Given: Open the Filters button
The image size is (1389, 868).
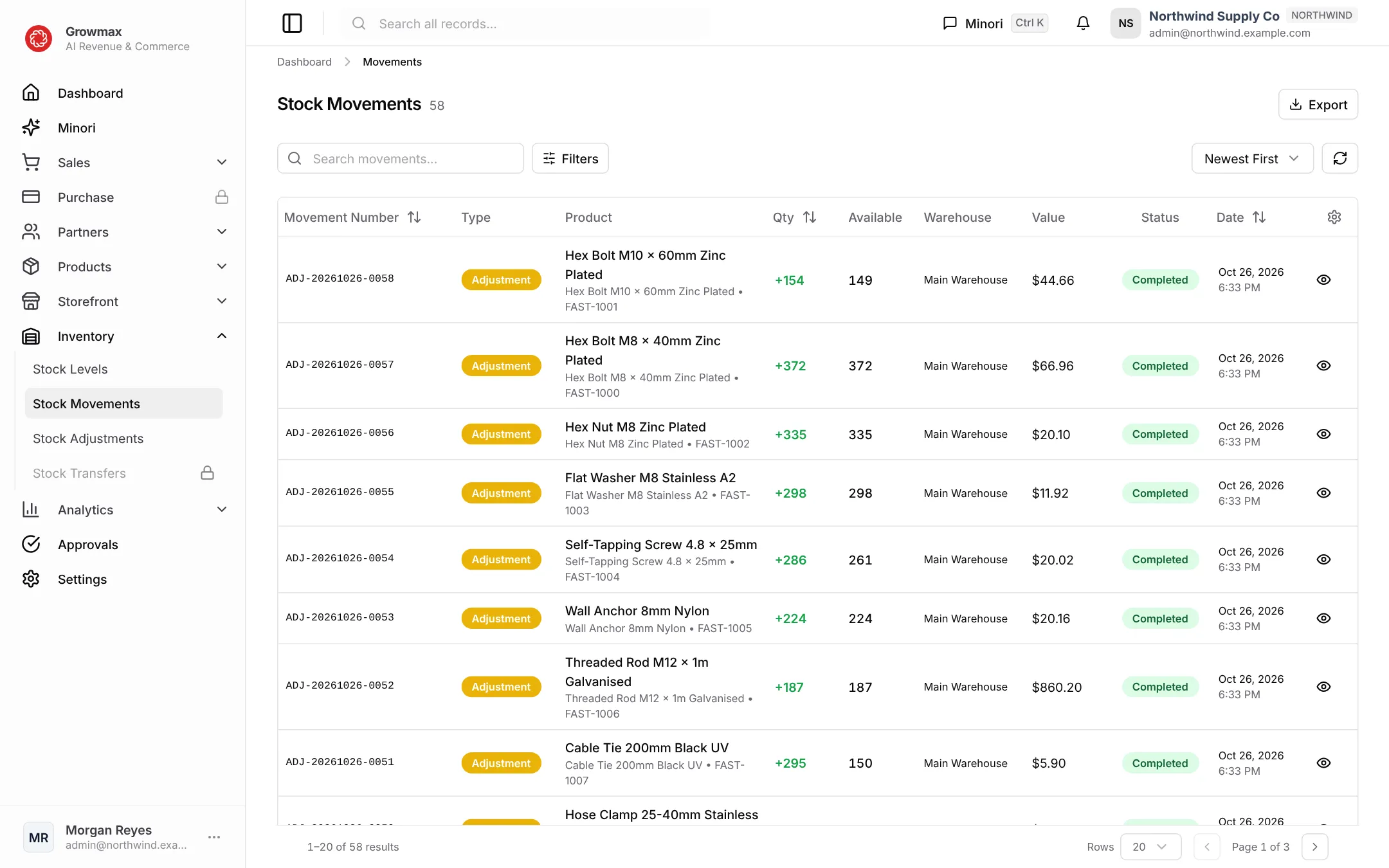Looking at the screenshot, I should pos(570,158).
